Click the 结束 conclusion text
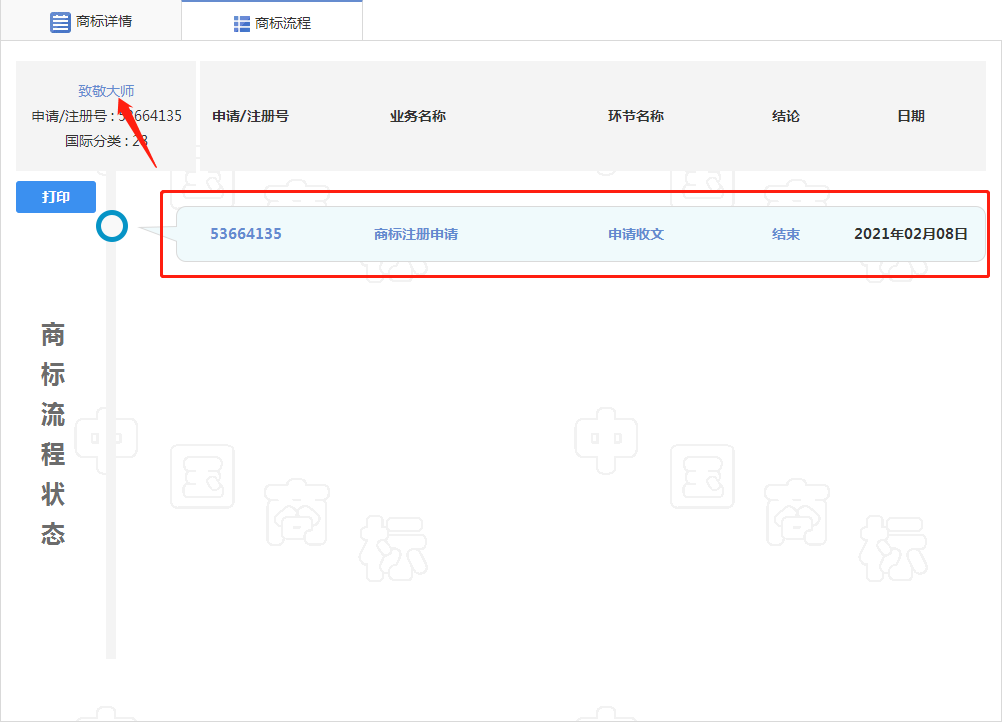This screenshot has height=723, width=1004. pyautogui.click(x=786, y=234)
